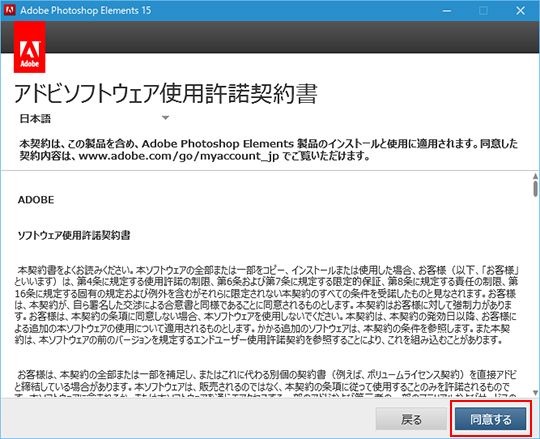
Task: Click the アドビソフトウェア使用許諾契約書 page heading
Action: coord(166,93)
